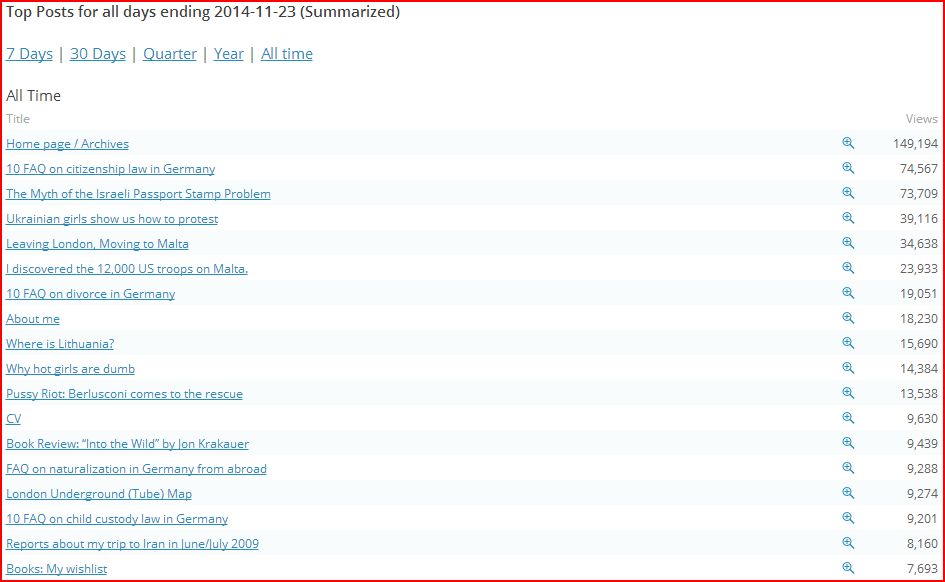The image size is (945, 582).
Task: Click magnifier icon for Home page / Archives row
Action: (848, 144)
